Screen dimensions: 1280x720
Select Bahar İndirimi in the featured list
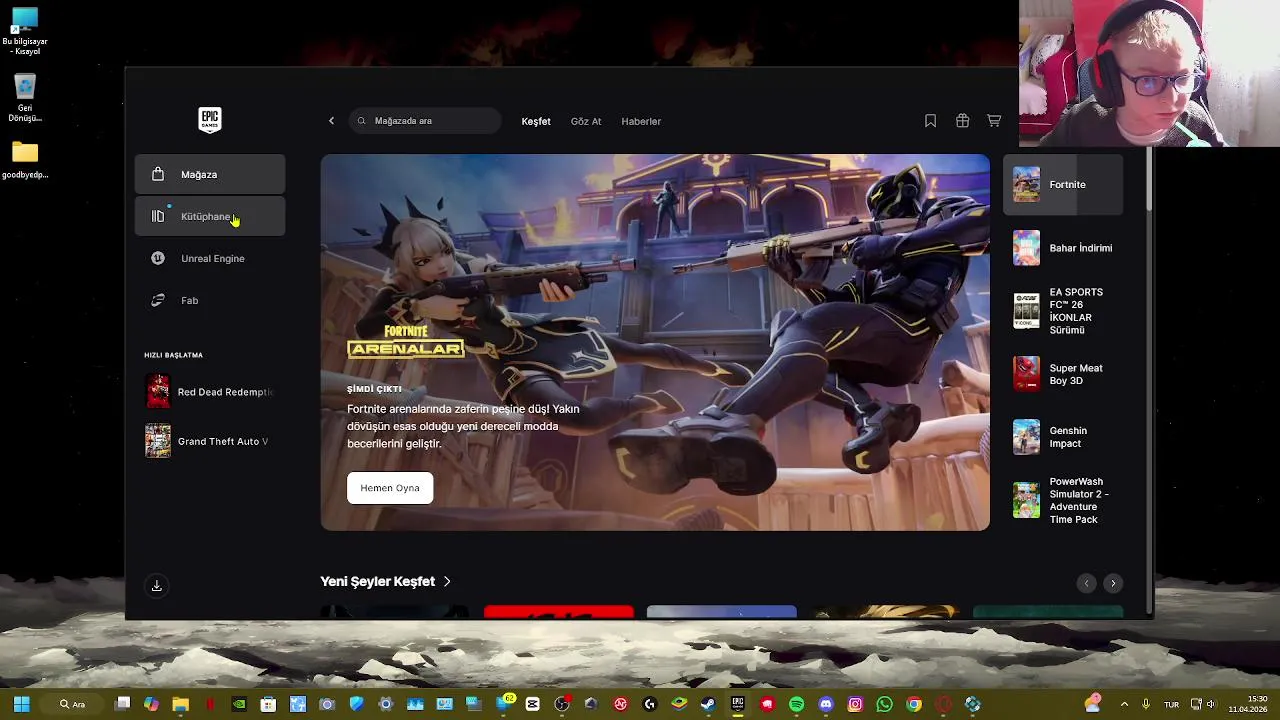coord(1063,248)
